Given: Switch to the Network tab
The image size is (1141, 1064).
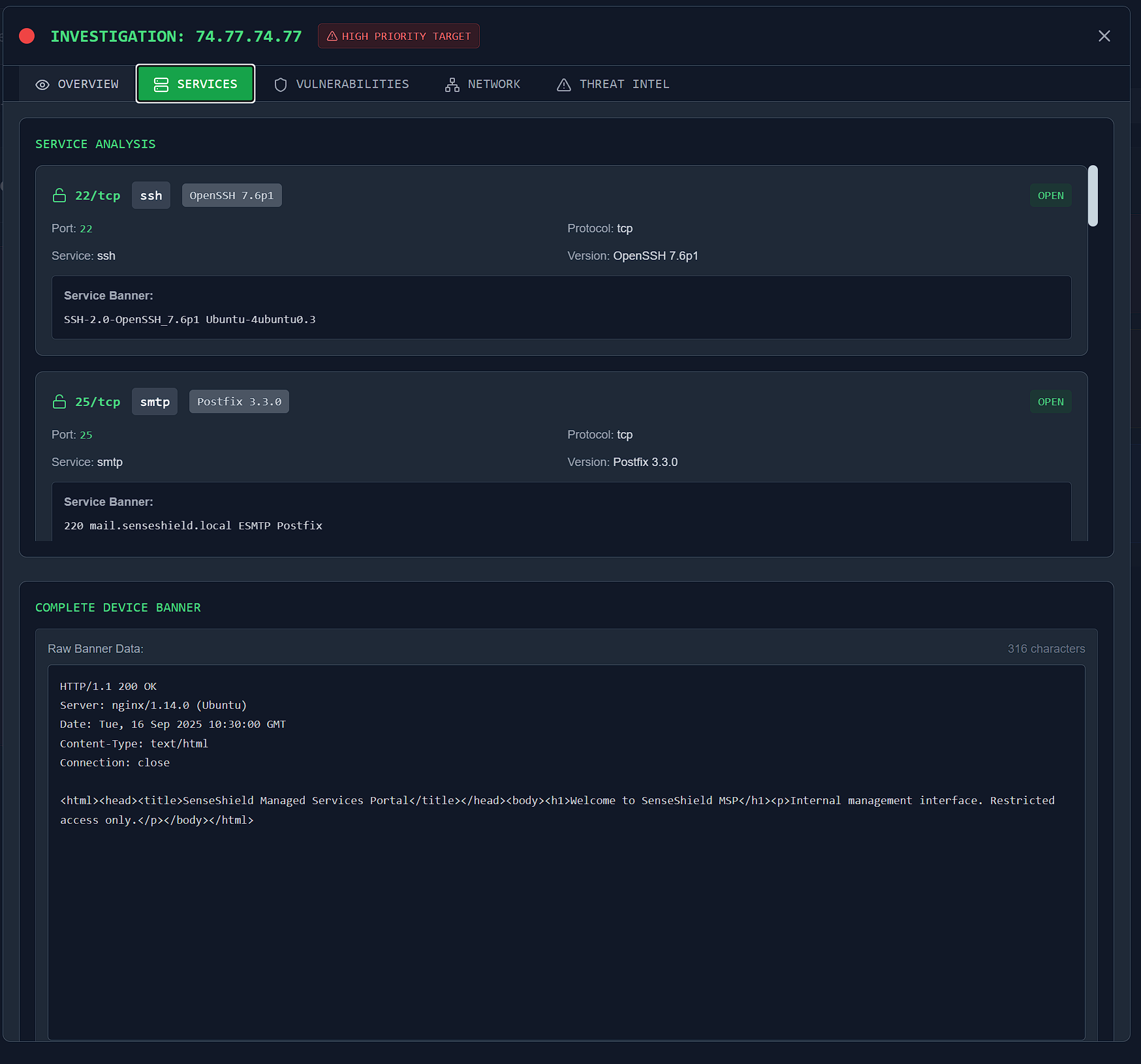Looking at the screenshot, I should pos(482,84).
